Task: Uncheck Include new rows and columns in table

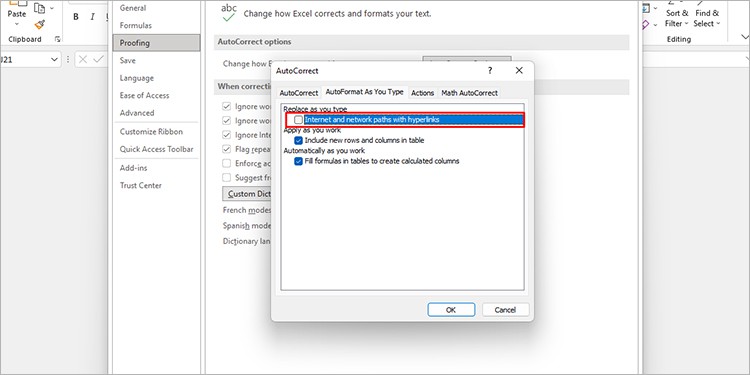Action: click(298, 141)
